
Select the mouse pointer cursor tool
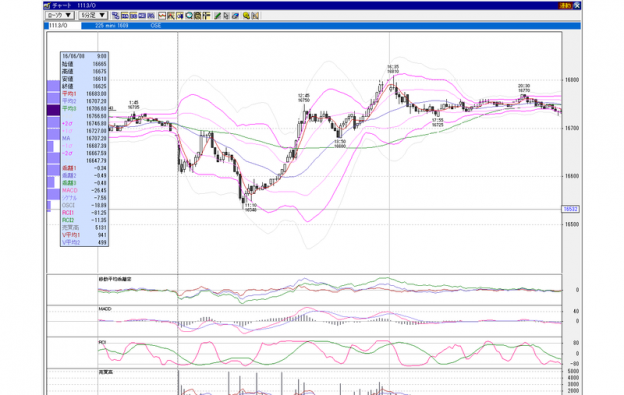click(226, 16)
